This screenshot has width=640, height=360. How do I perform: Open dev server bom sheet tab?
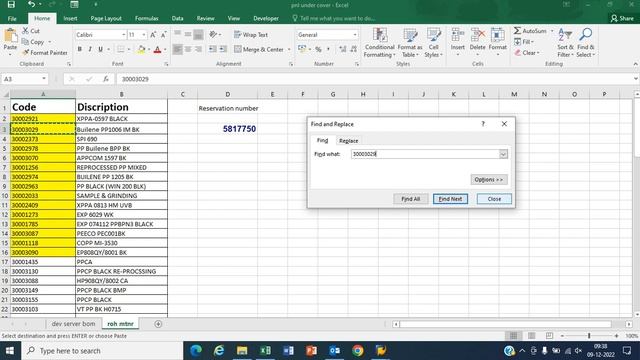click(73, 324)
